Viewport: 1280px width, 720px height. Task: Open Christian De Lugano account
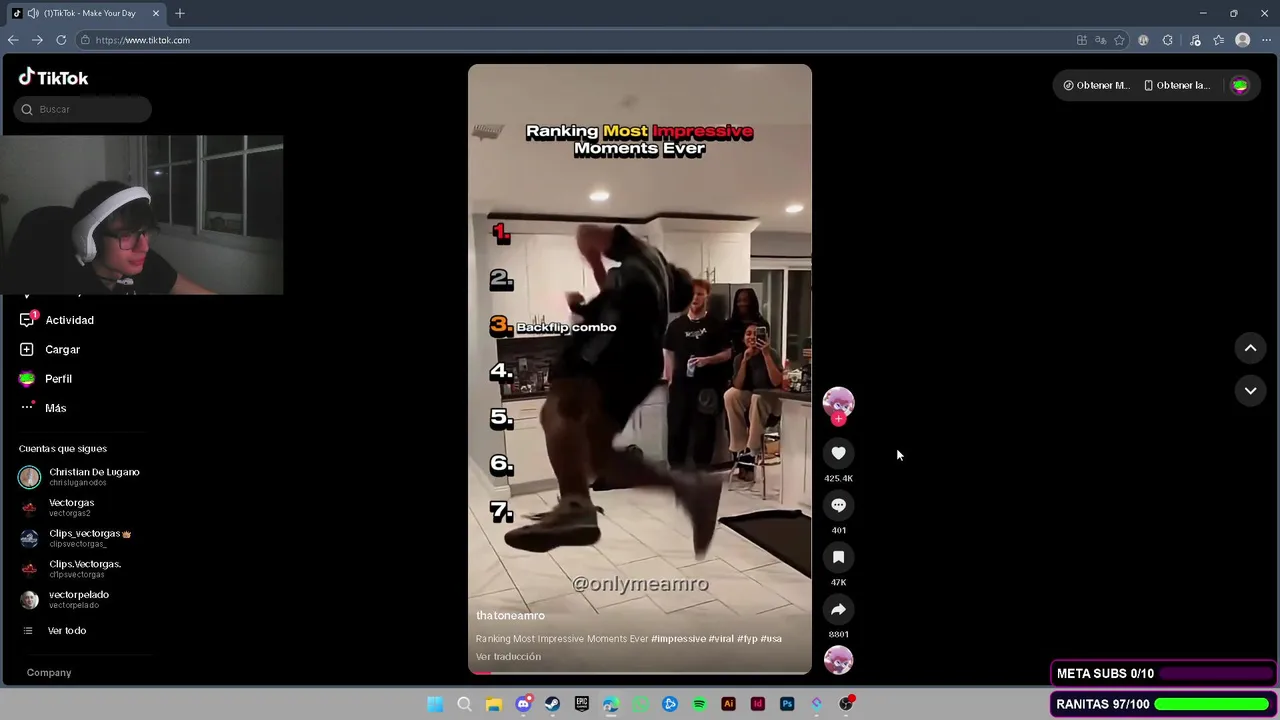[x=82, y=476]
